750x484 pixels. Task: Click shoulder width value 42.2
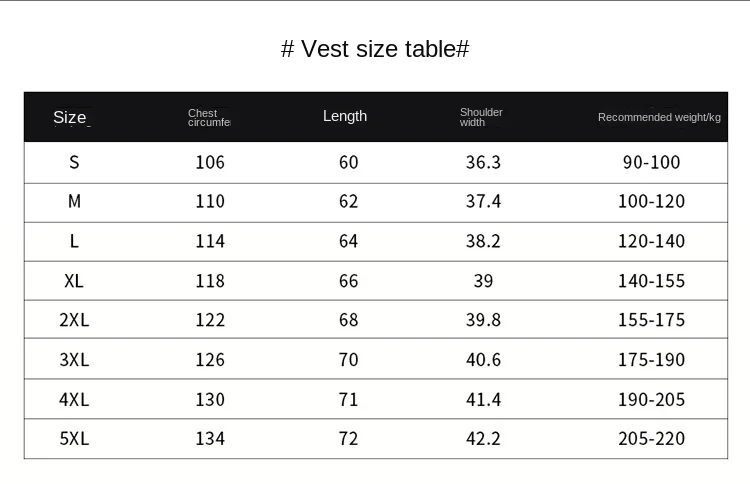483,439
